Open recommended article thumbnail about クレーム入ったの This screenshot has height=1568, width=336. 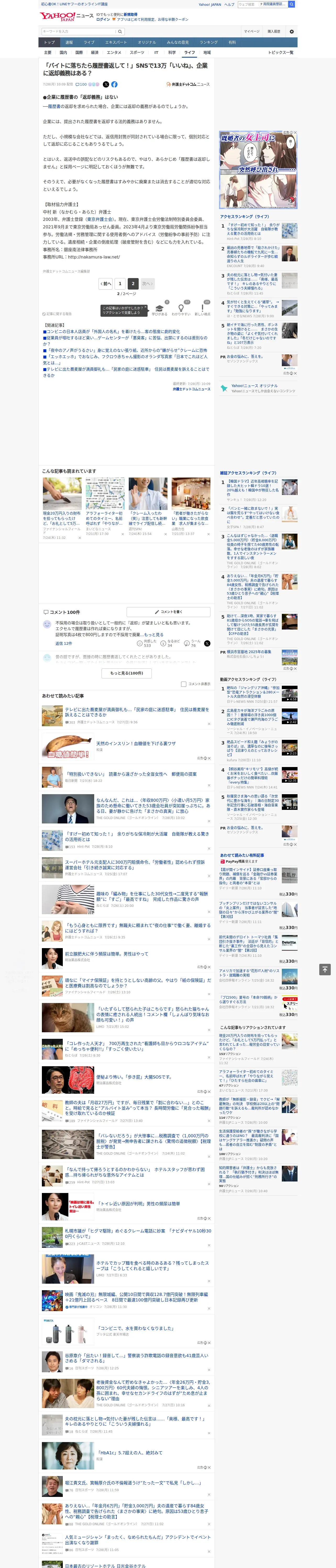[x=148, y=493]
